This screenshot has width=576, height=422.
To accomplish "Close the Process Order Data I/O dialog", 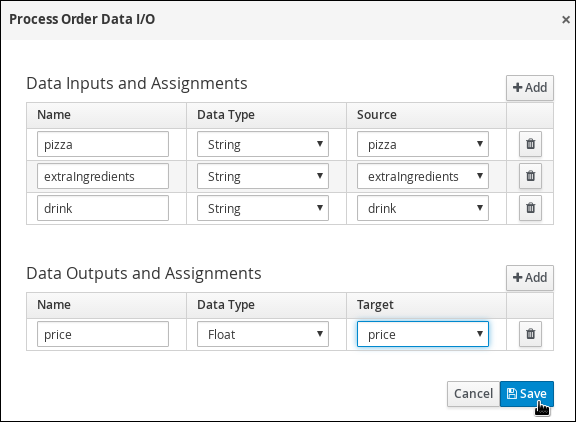I will point(566,19).
